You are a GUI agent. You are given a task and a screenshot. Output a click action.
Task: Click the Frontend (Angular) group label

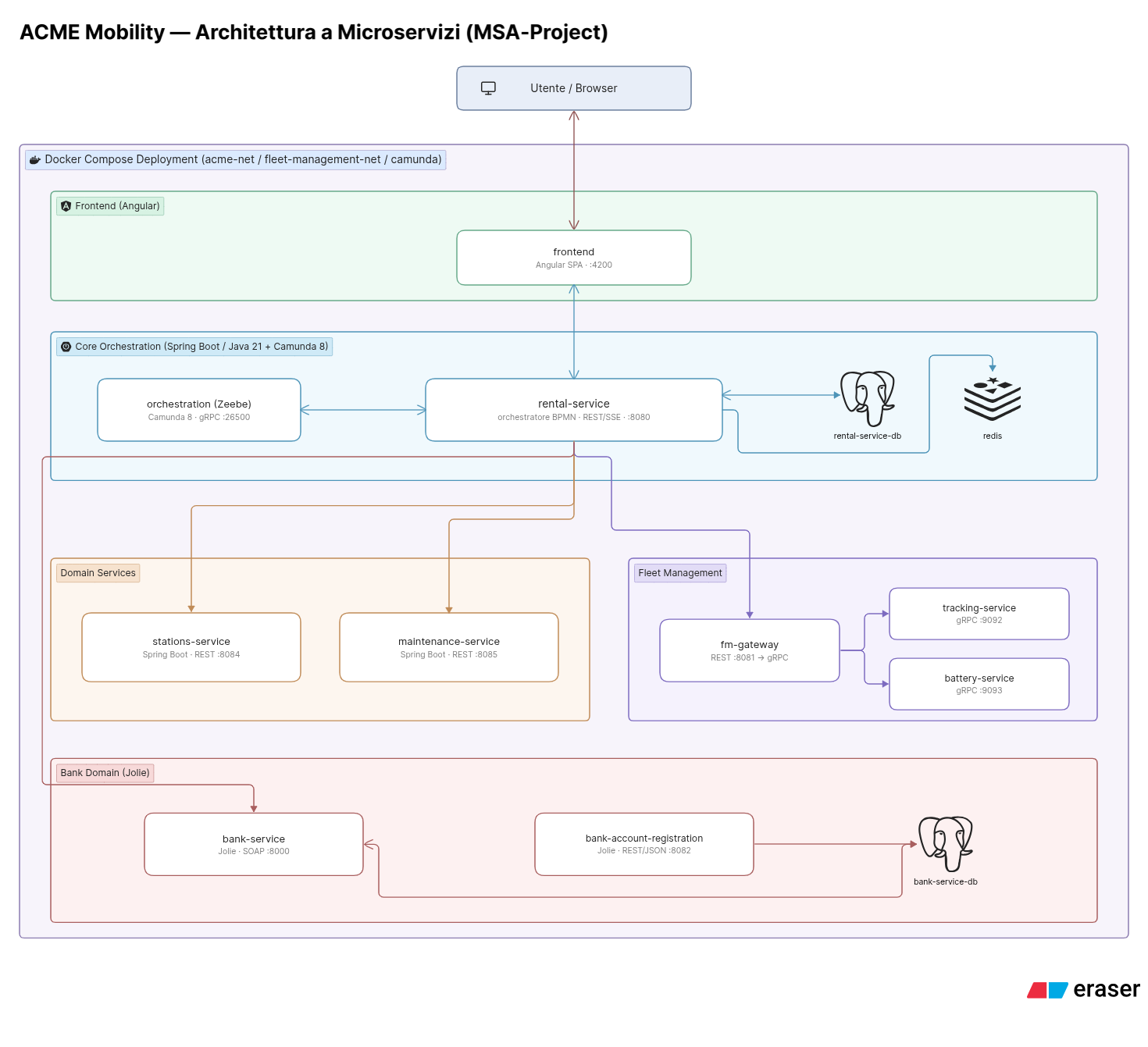coord(110,206)
